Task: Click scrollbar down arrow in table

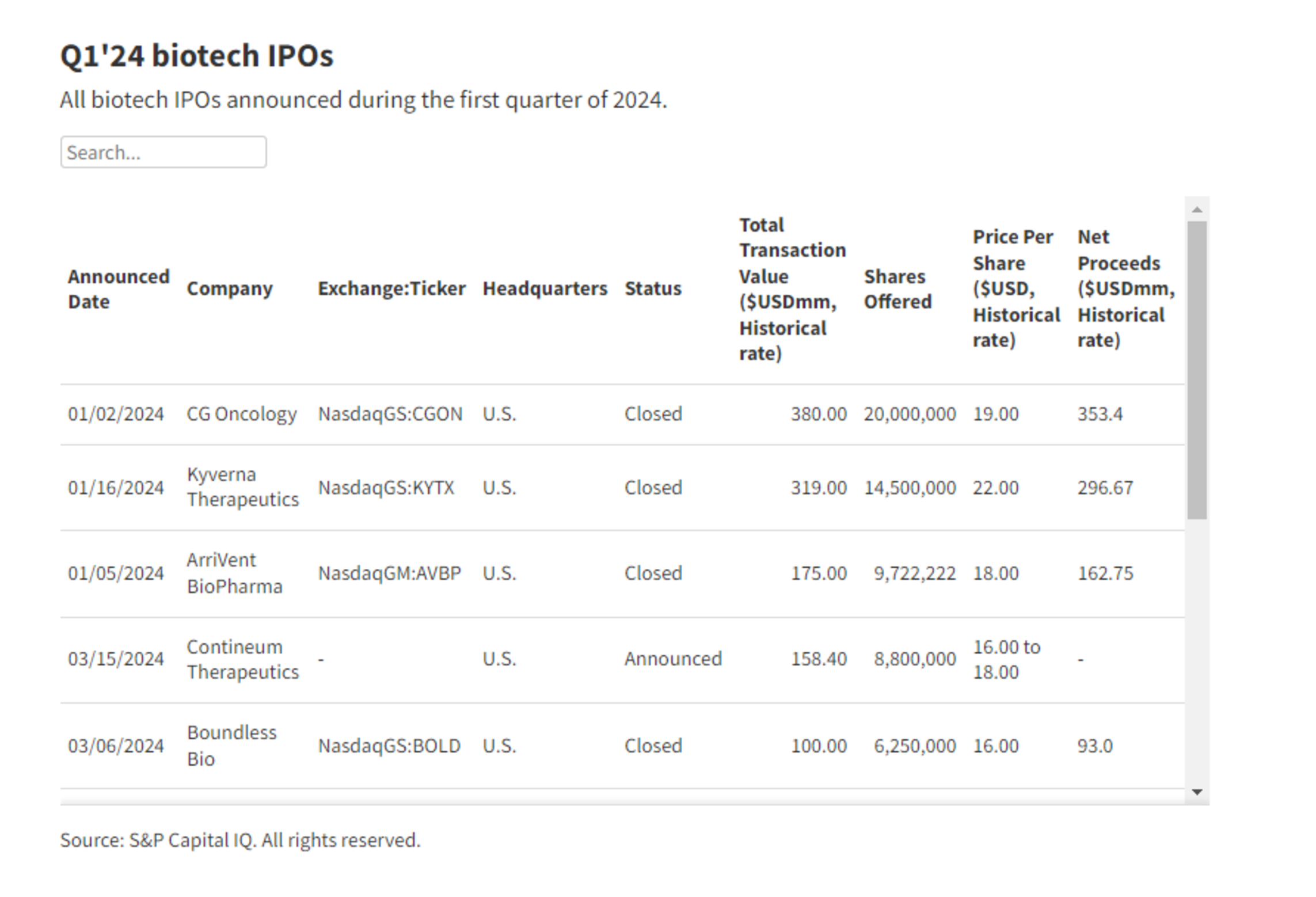Action: [1197, 792]
